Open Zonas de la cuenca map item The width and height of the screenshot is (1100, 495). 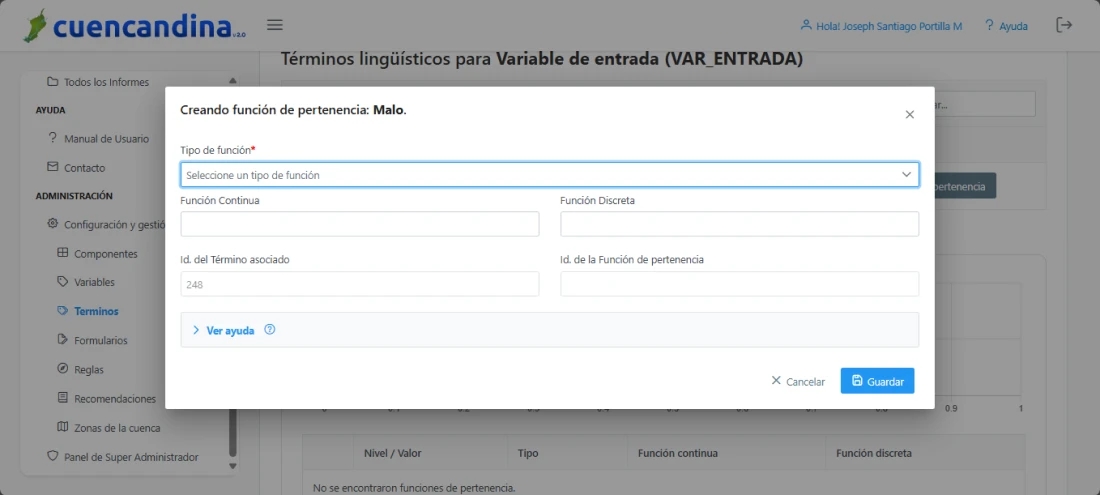(116, 428)
